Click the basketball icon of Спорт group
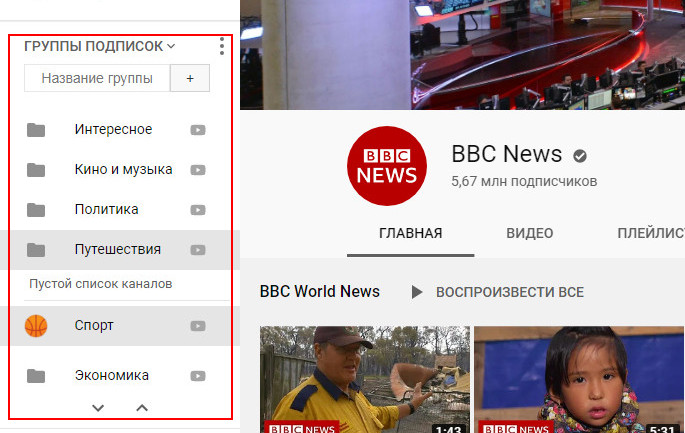This screenshot has width=685, height=433. coord(36,326)
